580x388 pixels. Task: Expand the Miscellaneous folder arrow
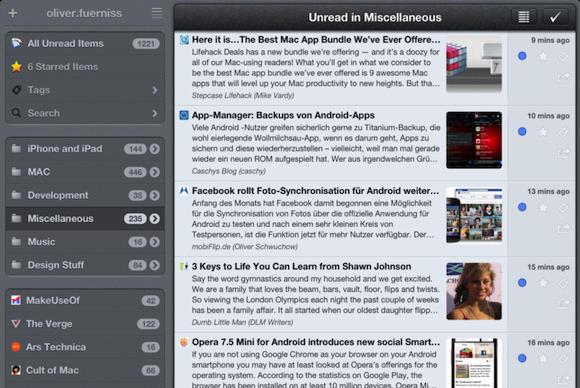[155, 219]
